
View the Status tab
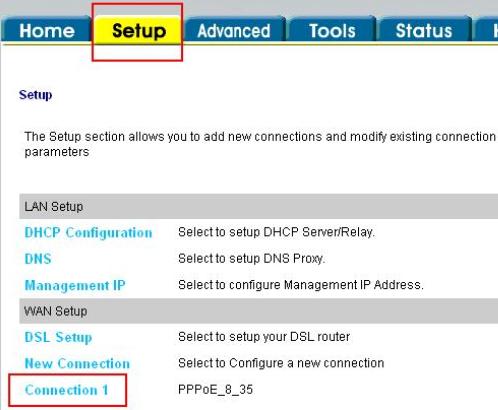(424, 30)
